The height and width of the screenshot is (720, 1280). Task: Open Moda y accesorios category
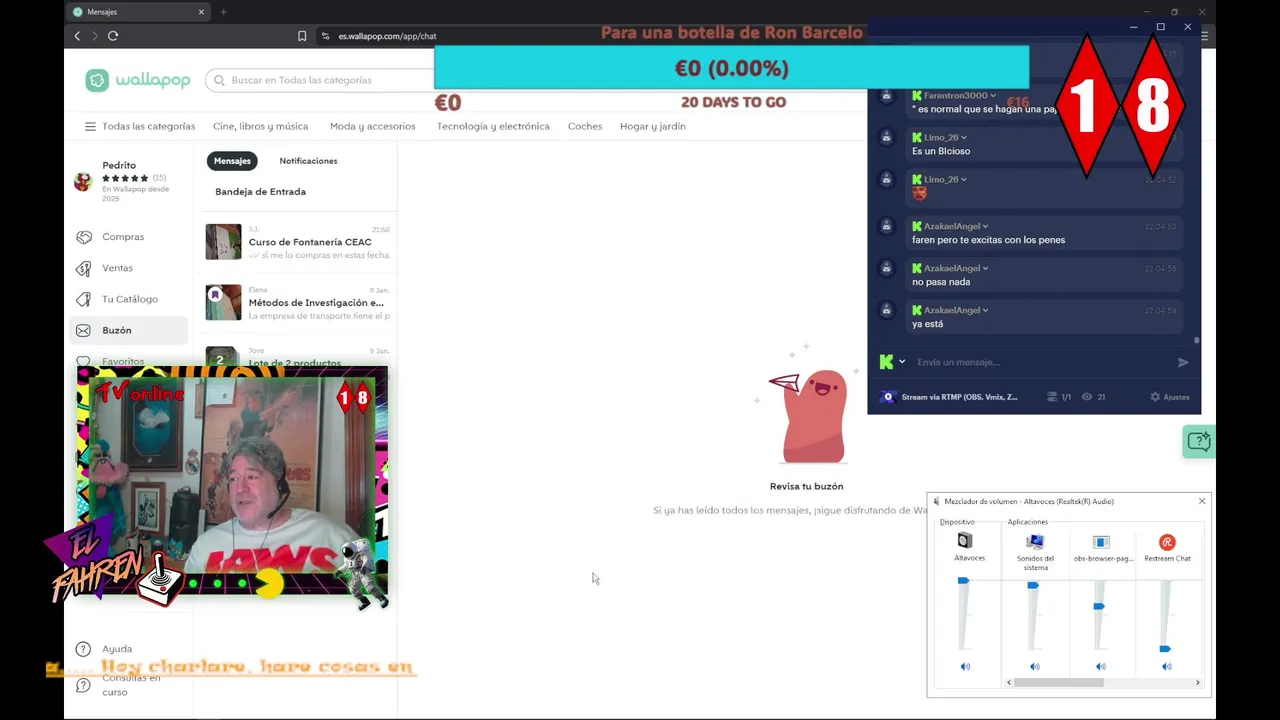coord(372,127)
